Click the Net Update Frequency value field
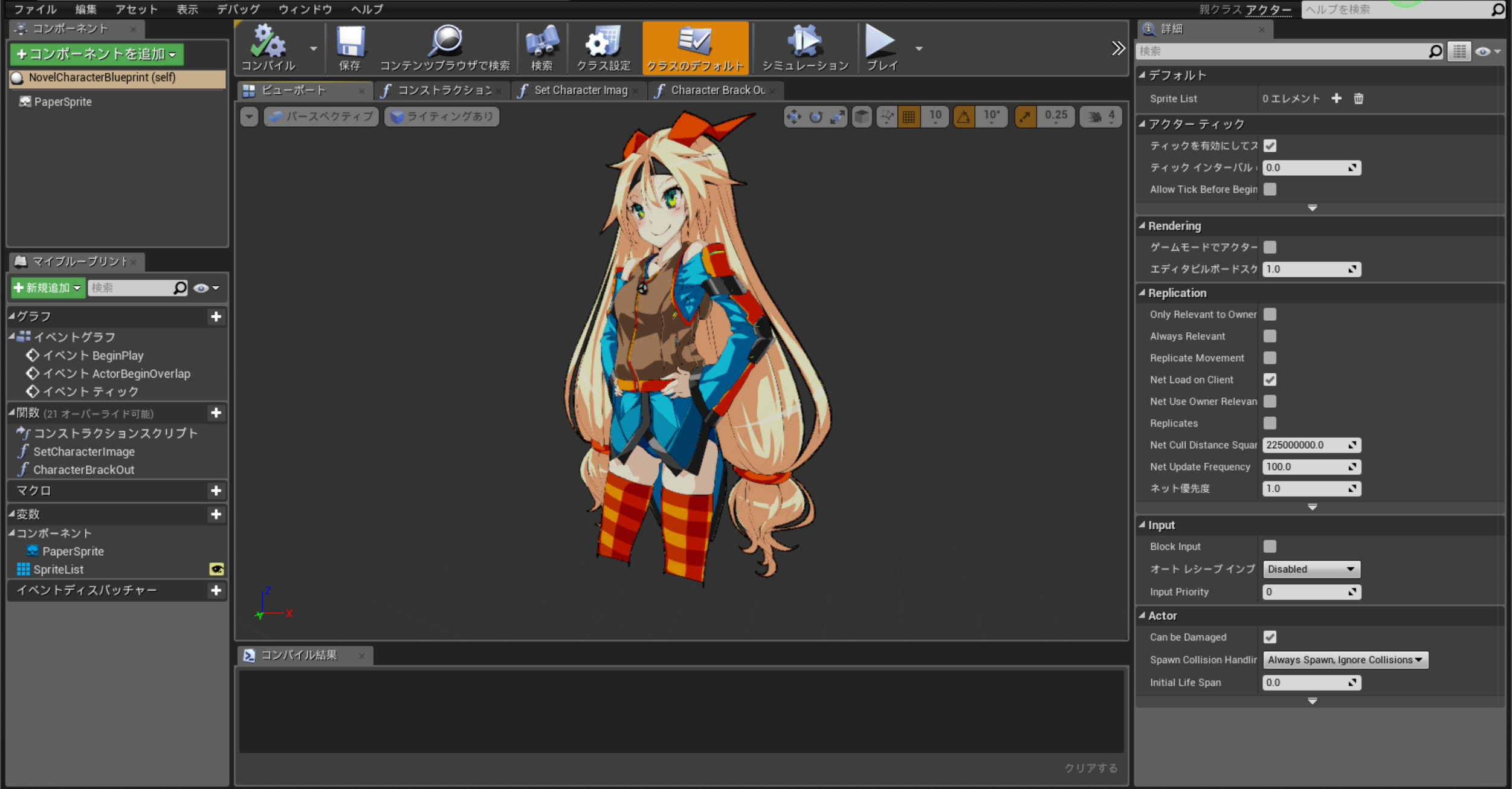The height and width of the screenshot is (789, 1512). pos(1311,467)
